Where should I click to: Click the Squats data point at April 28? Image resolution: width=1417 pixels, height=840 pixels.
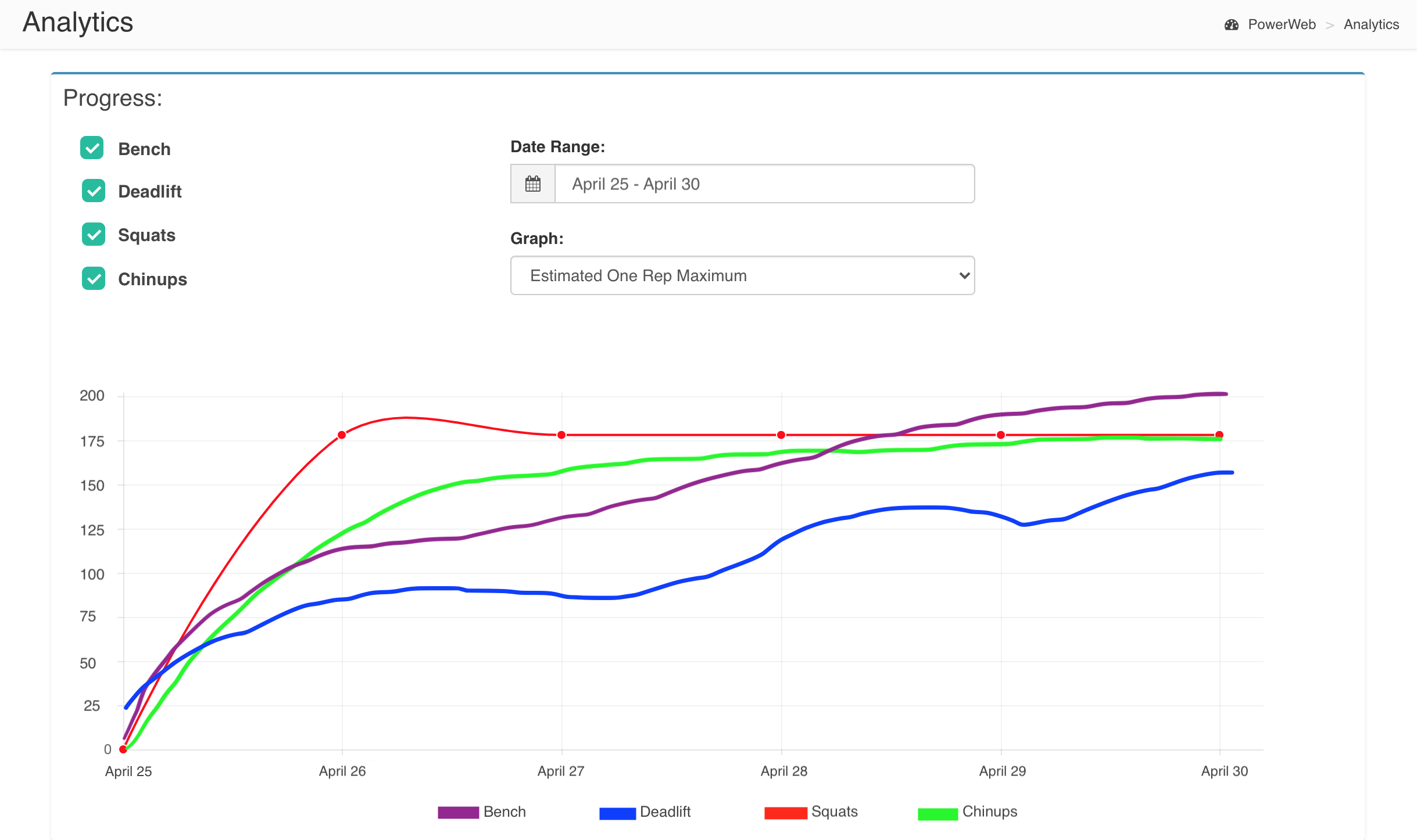781,435
